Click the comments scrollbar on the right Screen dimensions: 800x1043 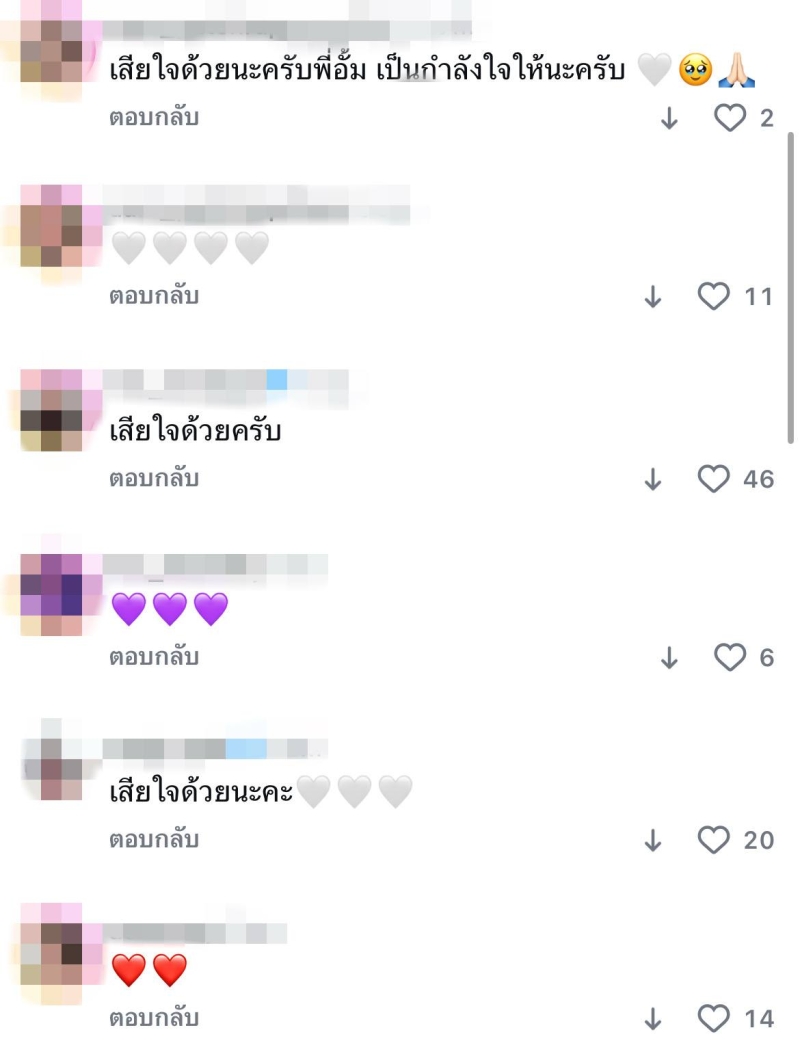(791, 287)
